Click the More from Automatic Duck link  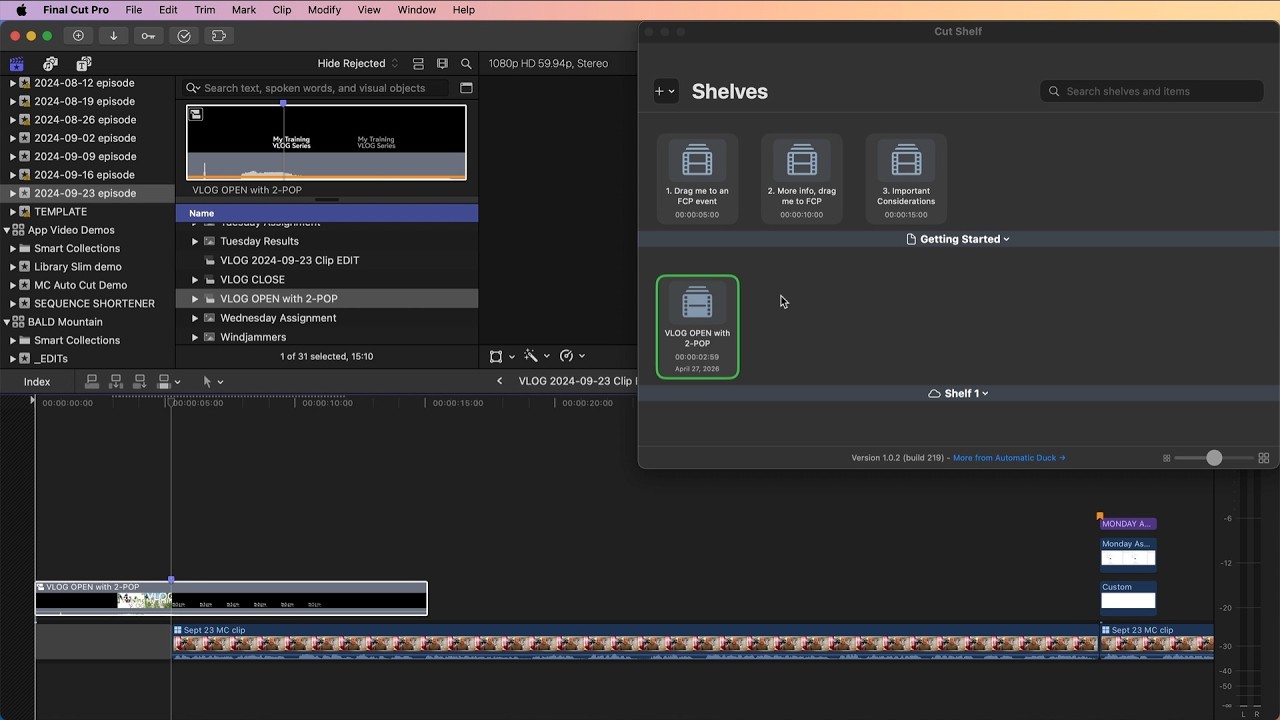coord(1008,458)
